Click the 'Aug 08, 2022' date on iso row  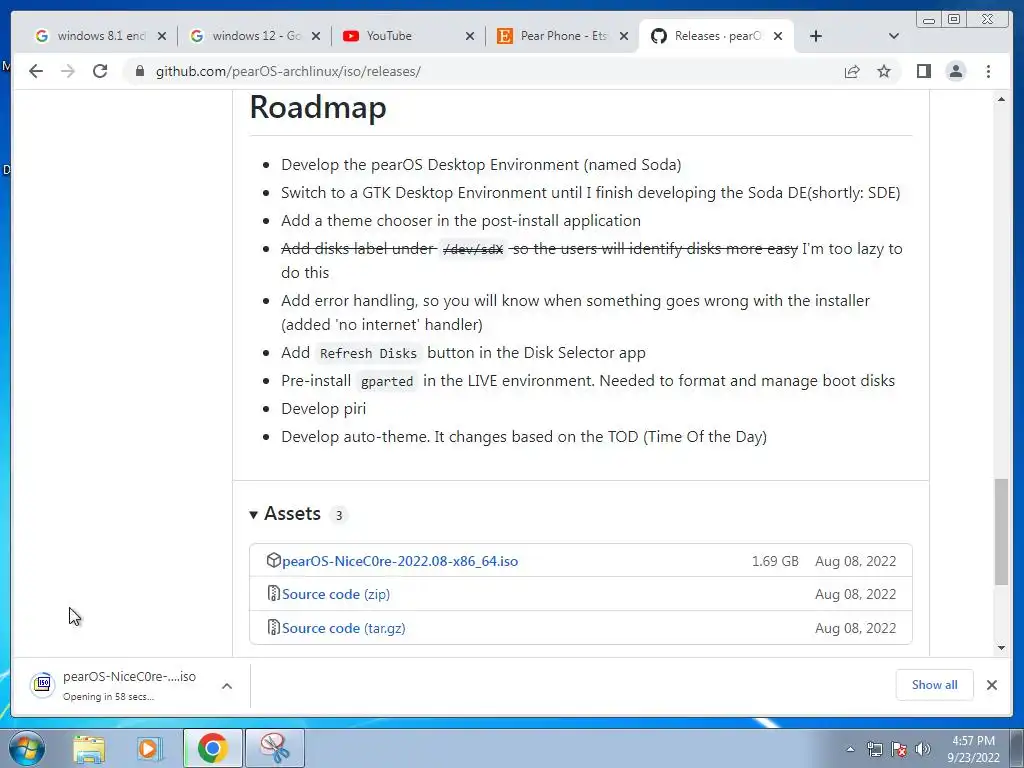856,561
